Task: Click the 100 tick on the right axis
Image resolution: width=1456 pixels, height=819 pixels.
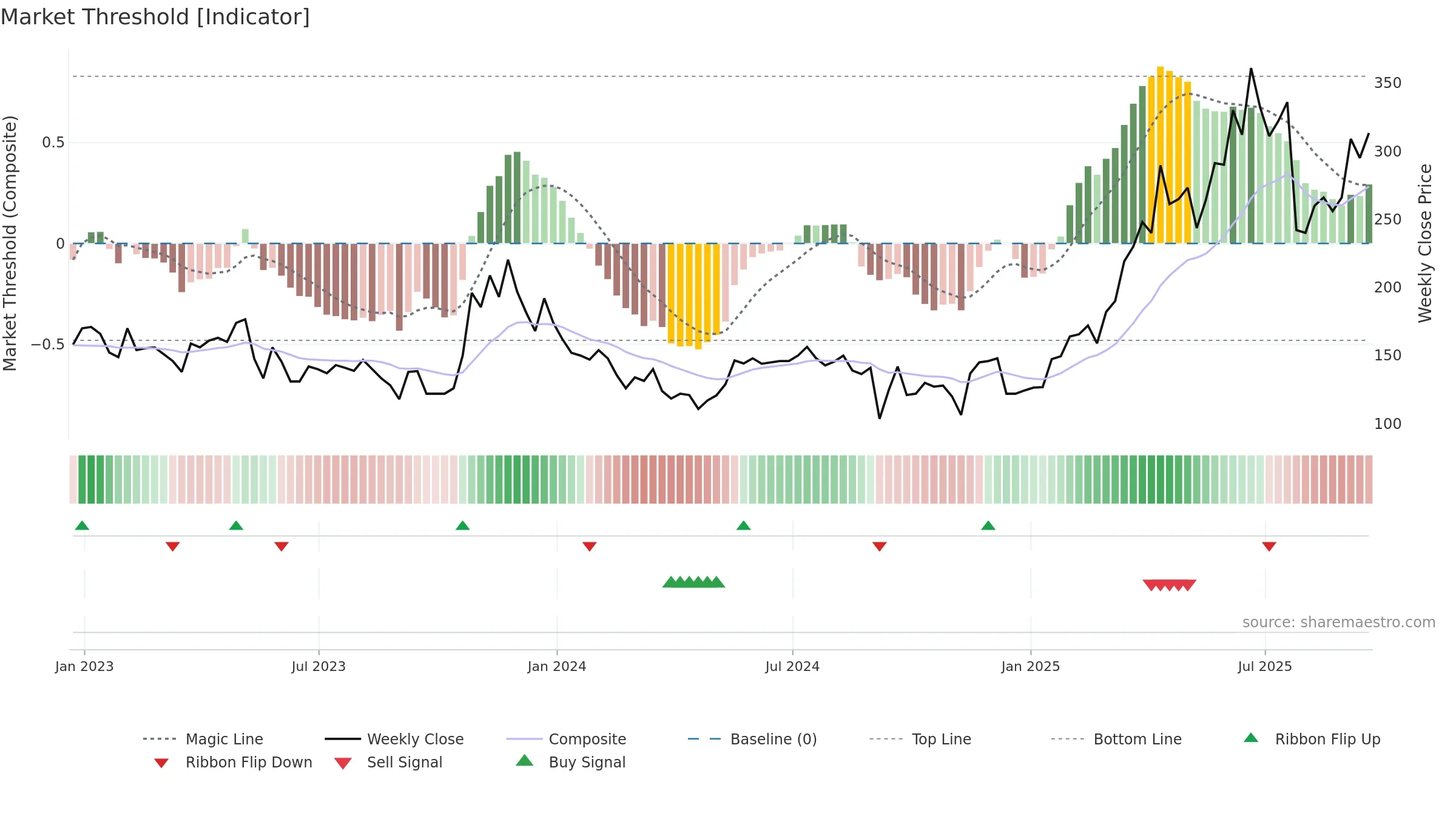Action: click(1388, 423)
